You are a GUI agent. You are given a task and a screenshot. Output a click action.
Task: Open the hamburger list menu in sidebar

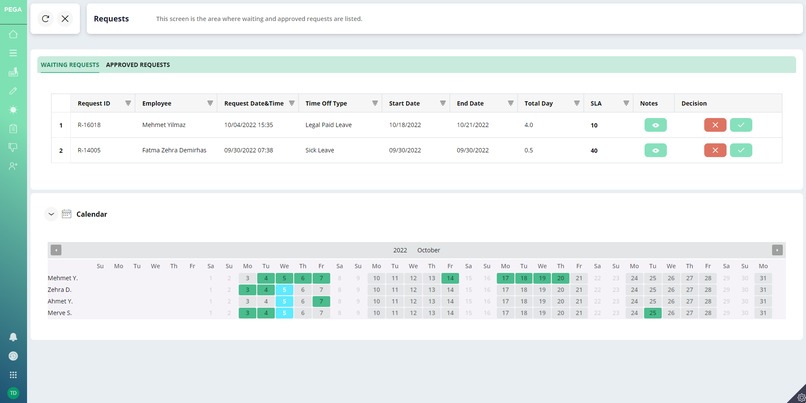(x=13, y=53)
